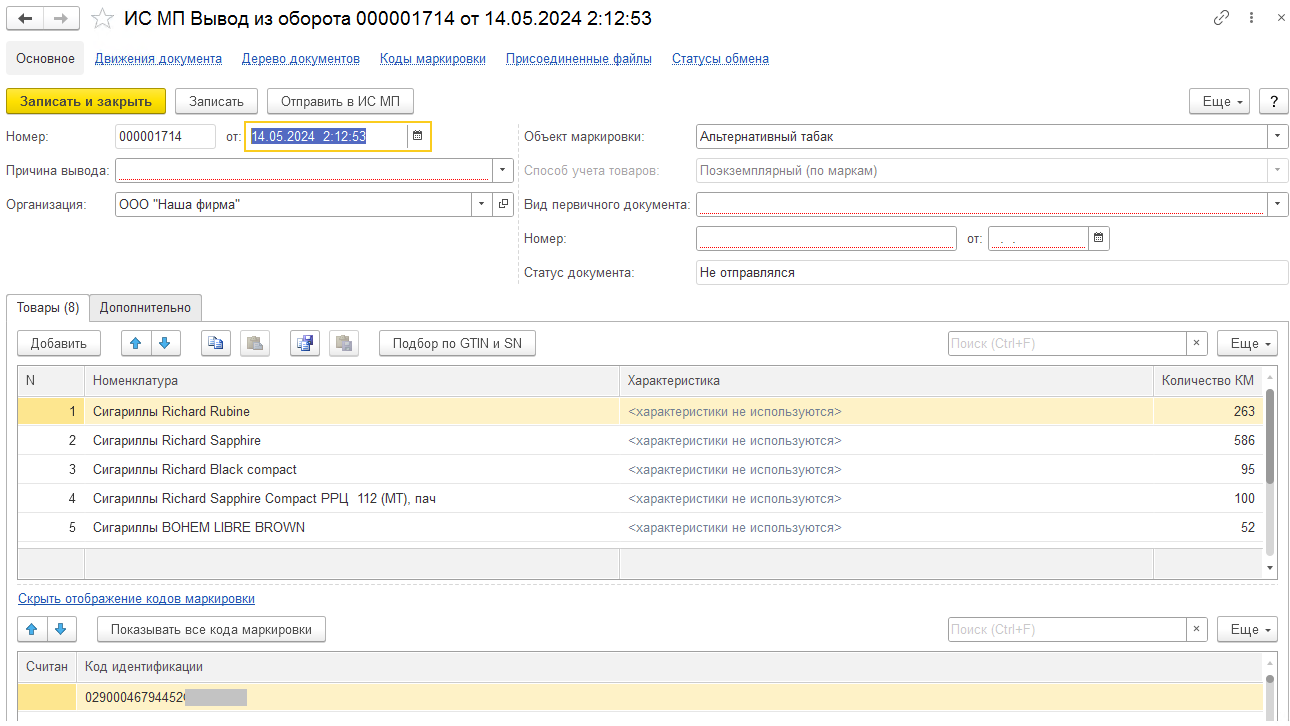The height and width of the screenshot is (726, 1290).
Task: Open the calendar picker for document date
Action: 418,136
